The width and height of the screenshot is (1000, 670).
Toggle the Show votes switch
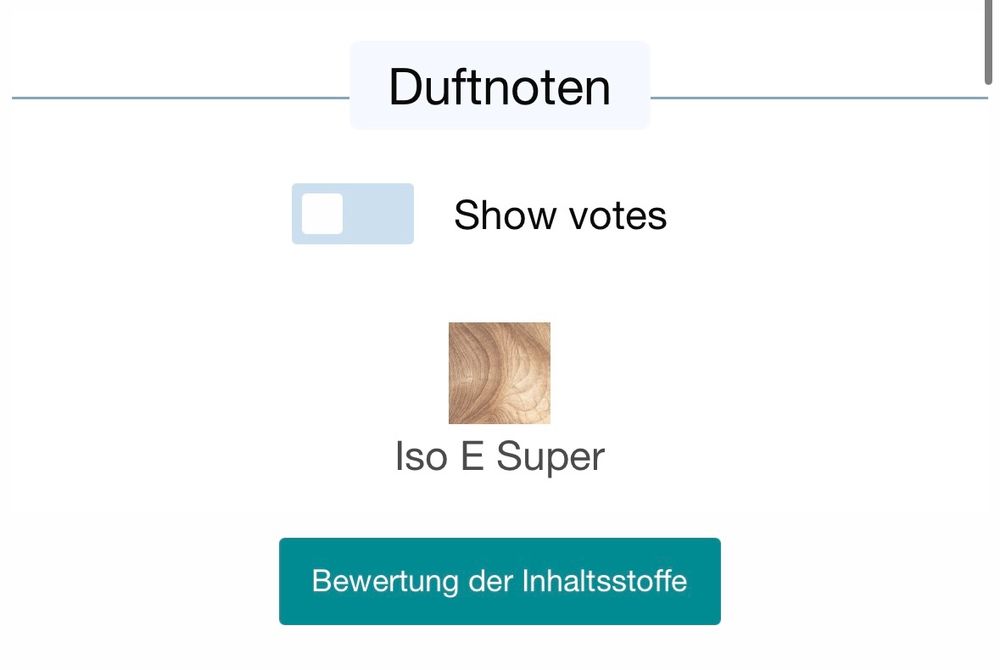click(x=353, y=214)
